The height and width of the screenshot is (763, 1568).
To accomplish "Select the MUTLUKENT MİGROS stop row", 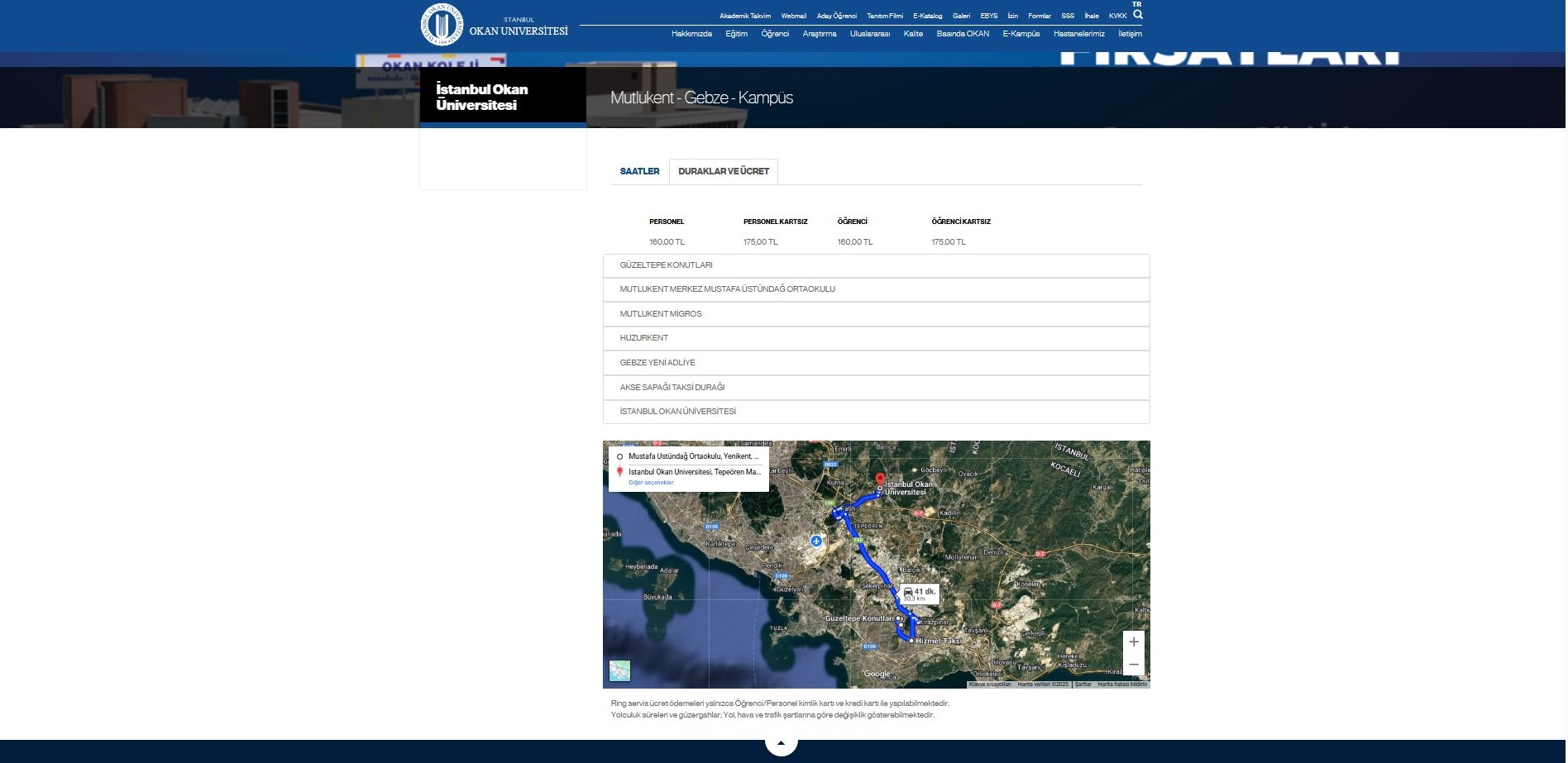I will (877, 314).
